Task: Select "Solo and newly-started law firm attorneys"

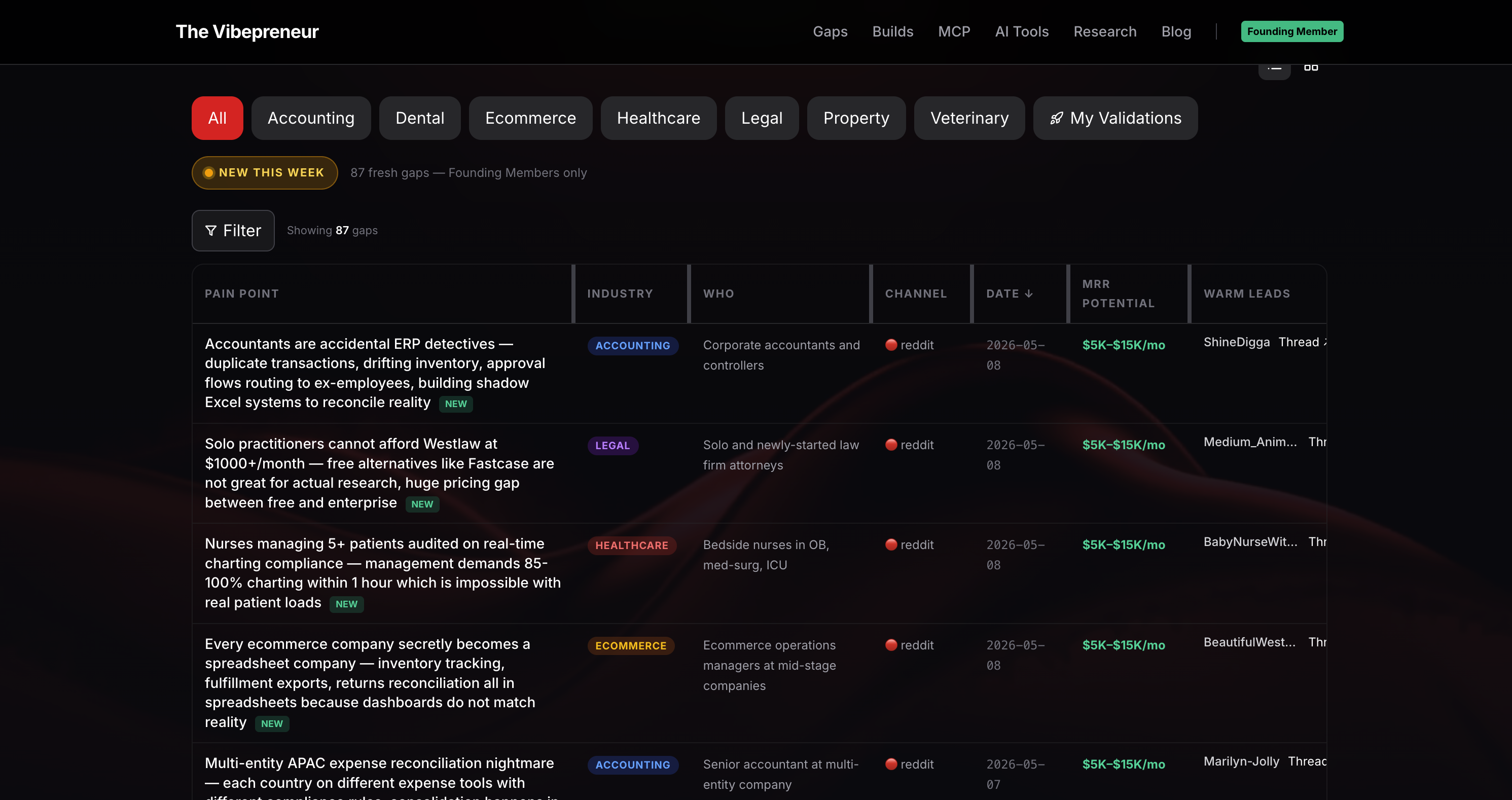Action: 781,455
